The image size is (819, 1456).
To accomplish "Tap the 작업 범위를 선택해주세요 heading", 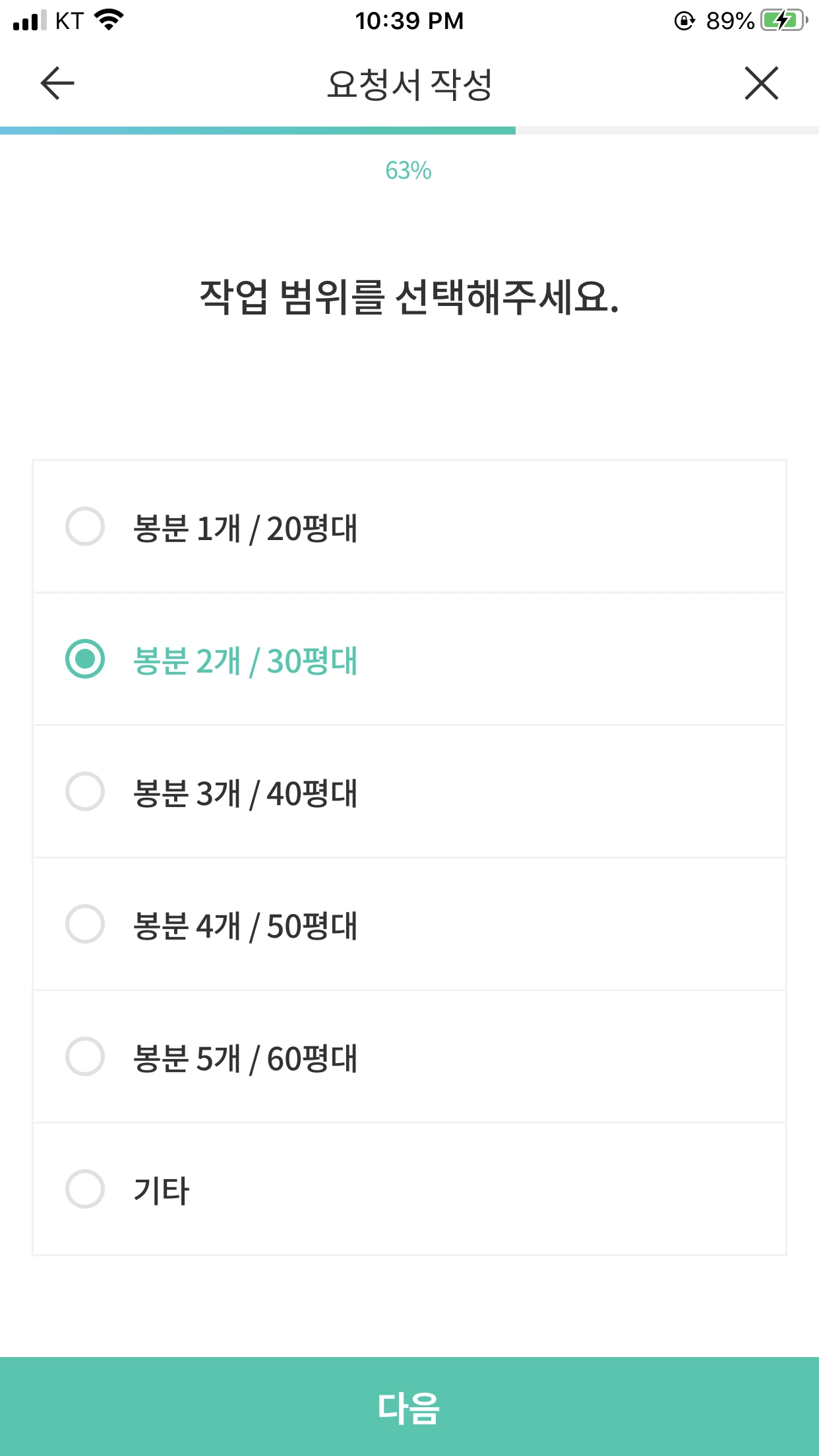I will tap(409, 297).
